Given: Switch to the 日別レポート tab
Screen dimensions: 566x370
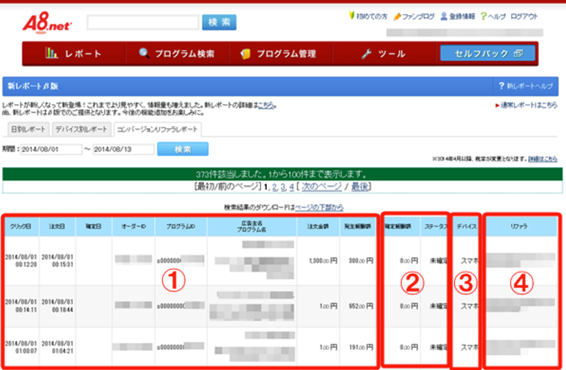Looking at the screenshot, I should 28,129.
